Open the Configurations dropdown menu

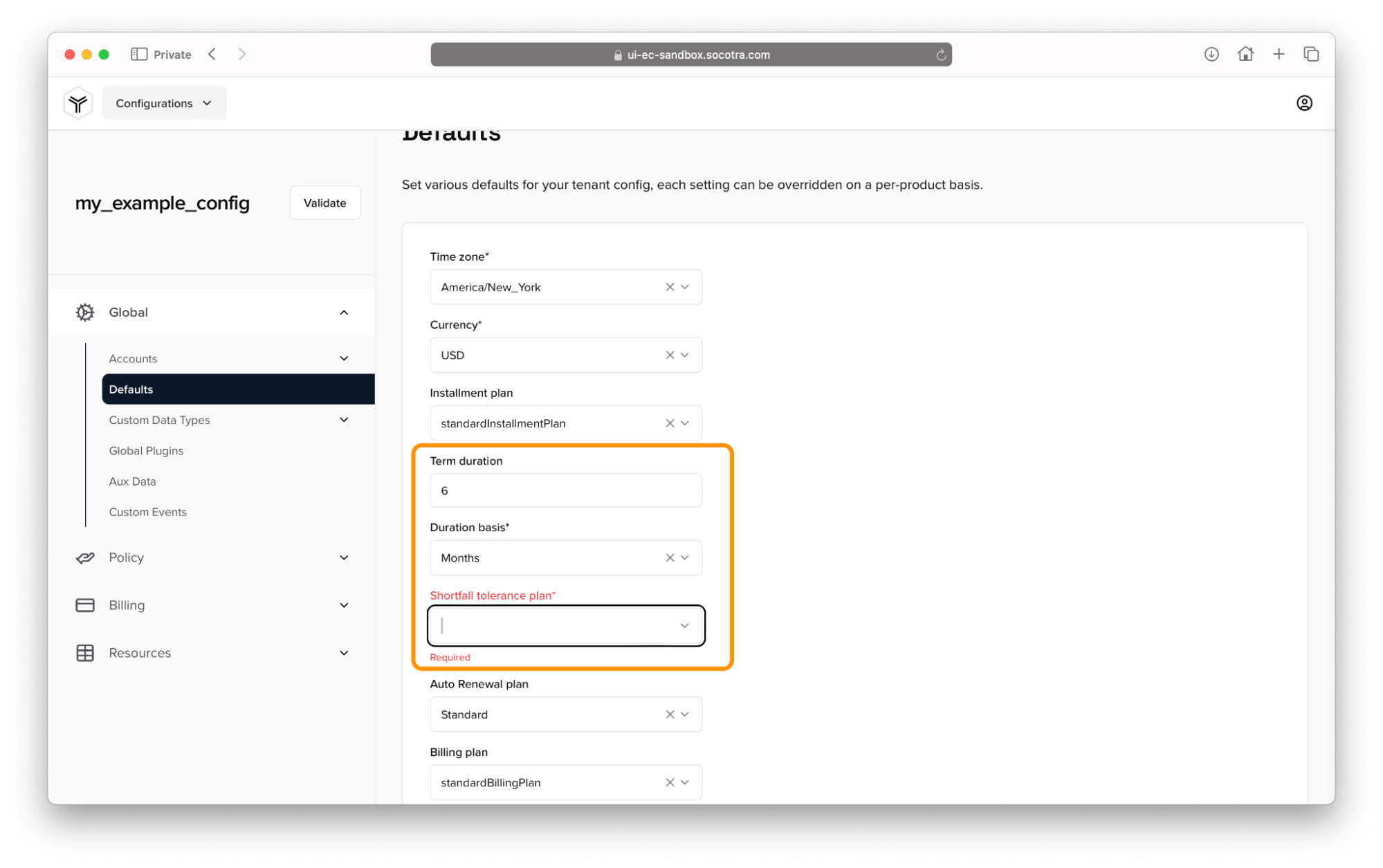pyautogui.click(x=164, y=103)
